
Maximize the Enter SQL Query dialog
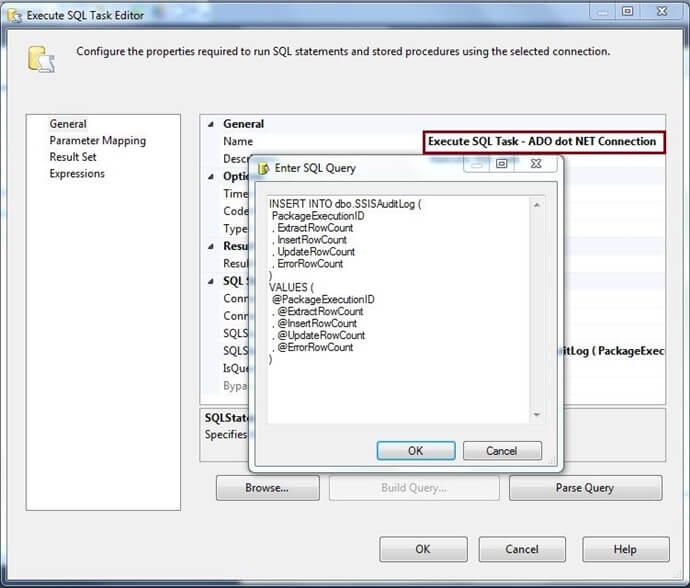[502, 164]
